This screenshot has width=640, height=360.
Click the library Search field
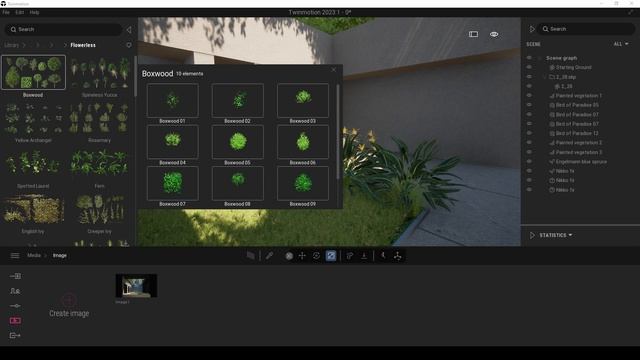click(x=63, y=29)
